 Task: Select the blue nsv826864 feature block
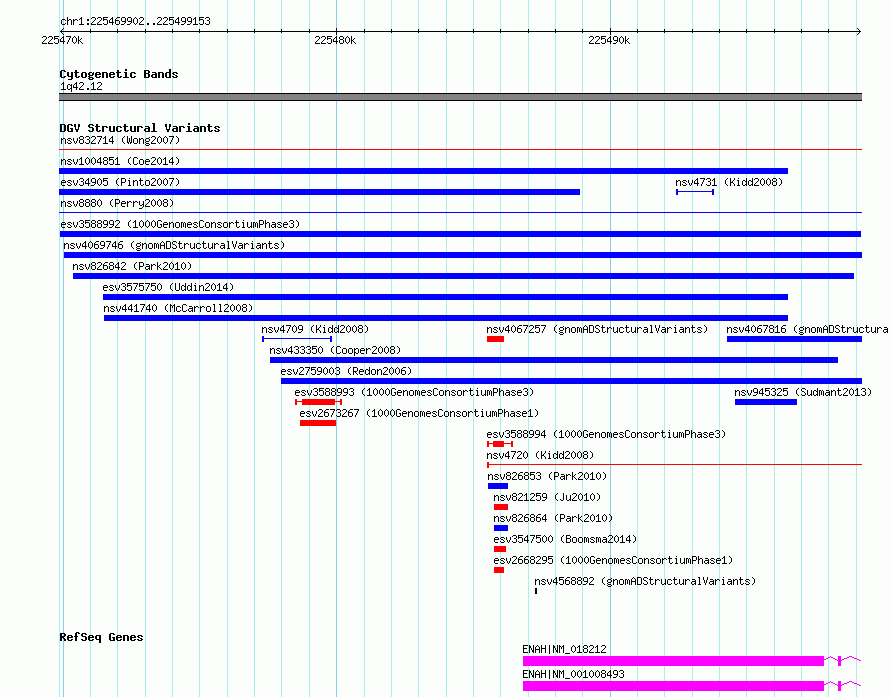(501, 528)
